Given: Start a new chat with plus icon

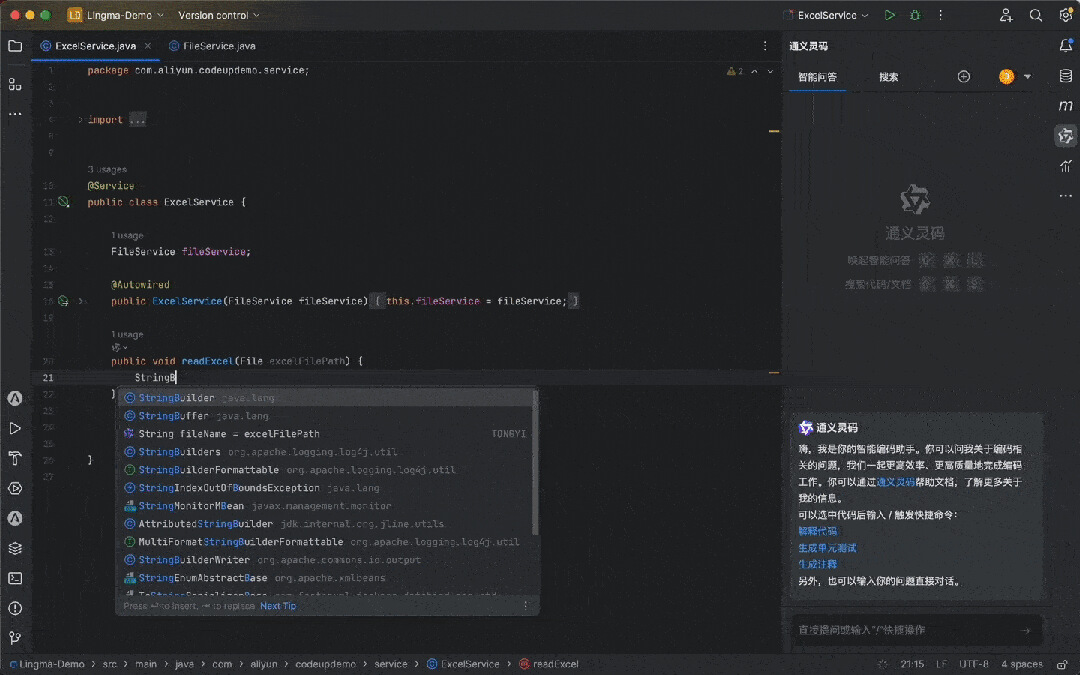Looking at the screenshot, I should (x=964, y=77).
